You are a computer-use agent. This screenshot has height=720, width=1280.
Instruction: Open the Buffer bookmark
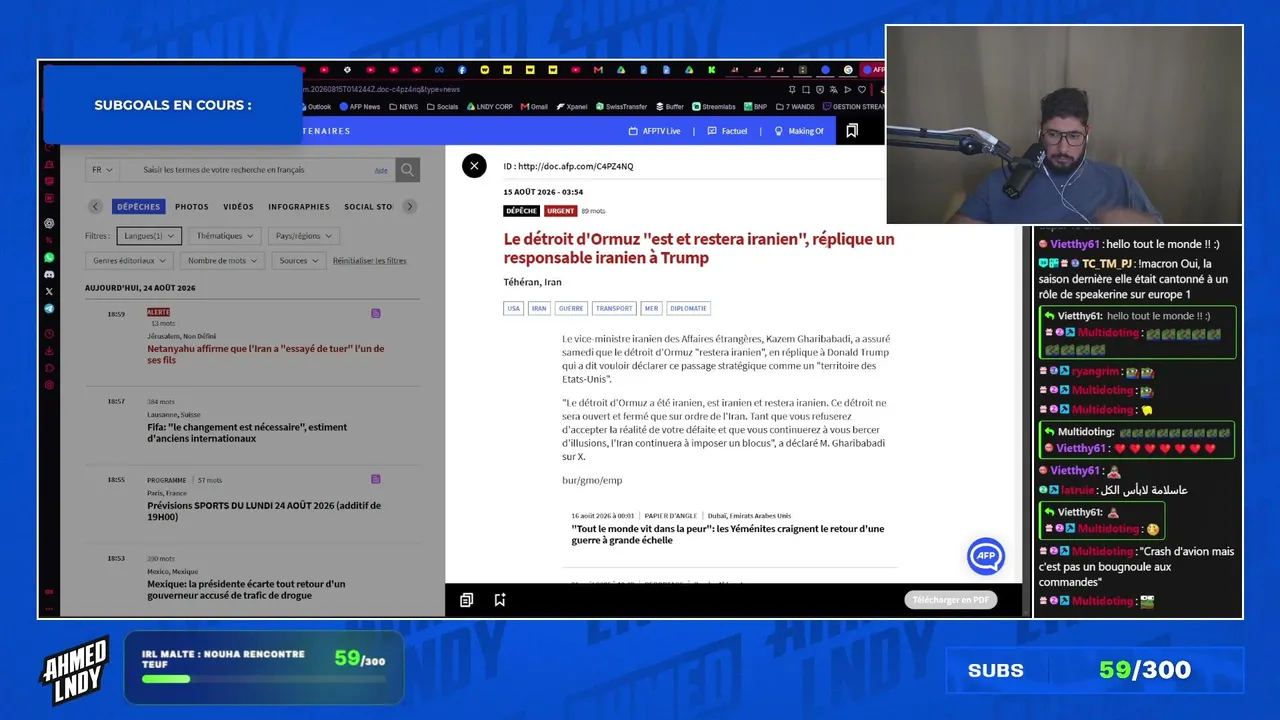click(670, 107)
